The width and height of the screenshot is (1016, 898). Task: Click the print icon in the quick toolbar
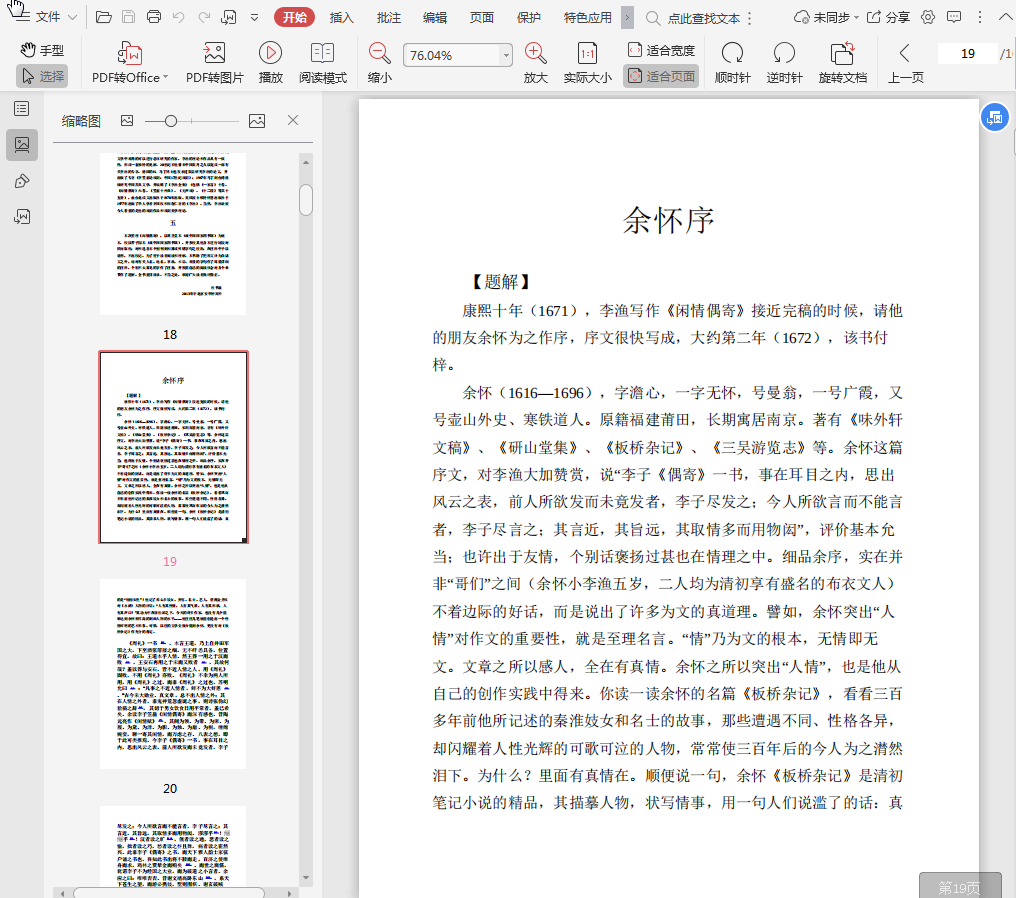[153, 17]
